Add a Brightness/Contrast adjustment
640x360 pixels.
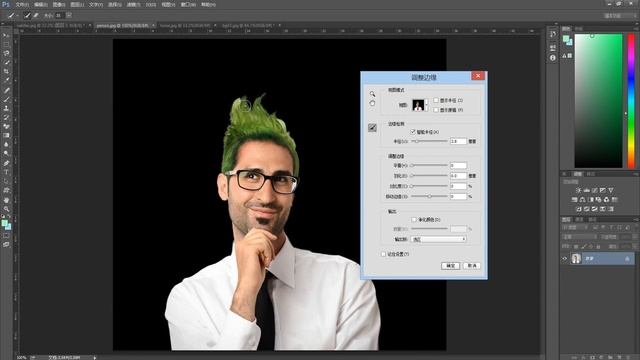coord(578,190)
